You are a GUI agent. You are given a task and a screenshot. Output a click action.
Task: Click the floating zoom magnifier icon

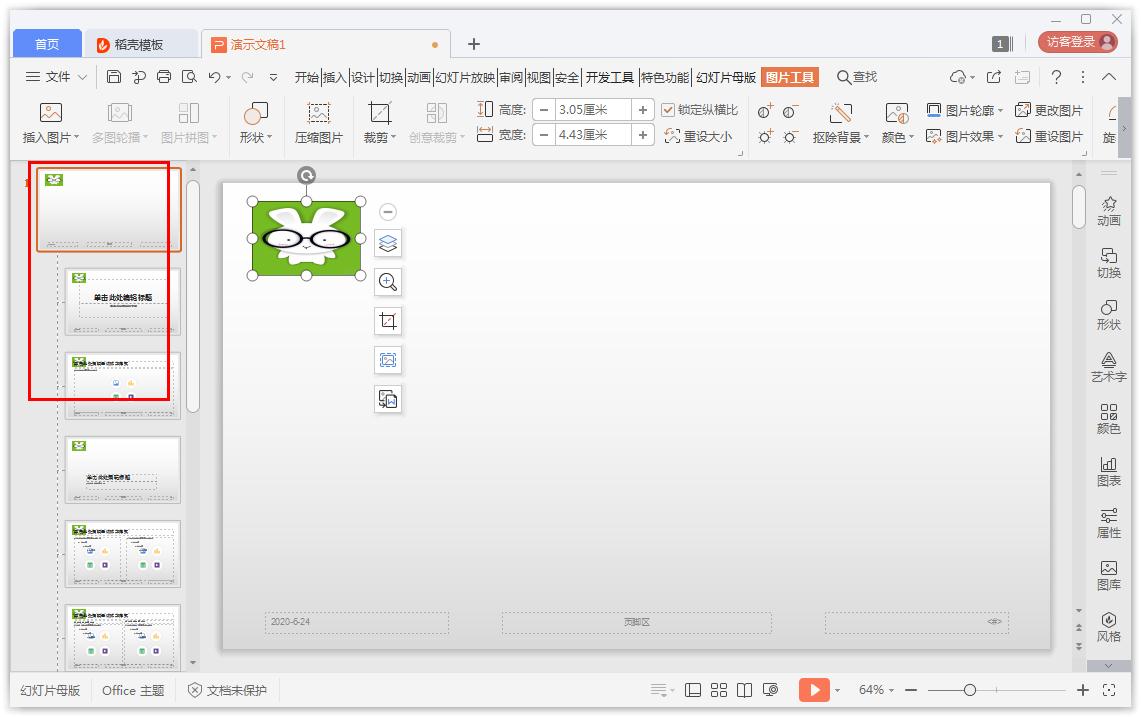(388, 282)
